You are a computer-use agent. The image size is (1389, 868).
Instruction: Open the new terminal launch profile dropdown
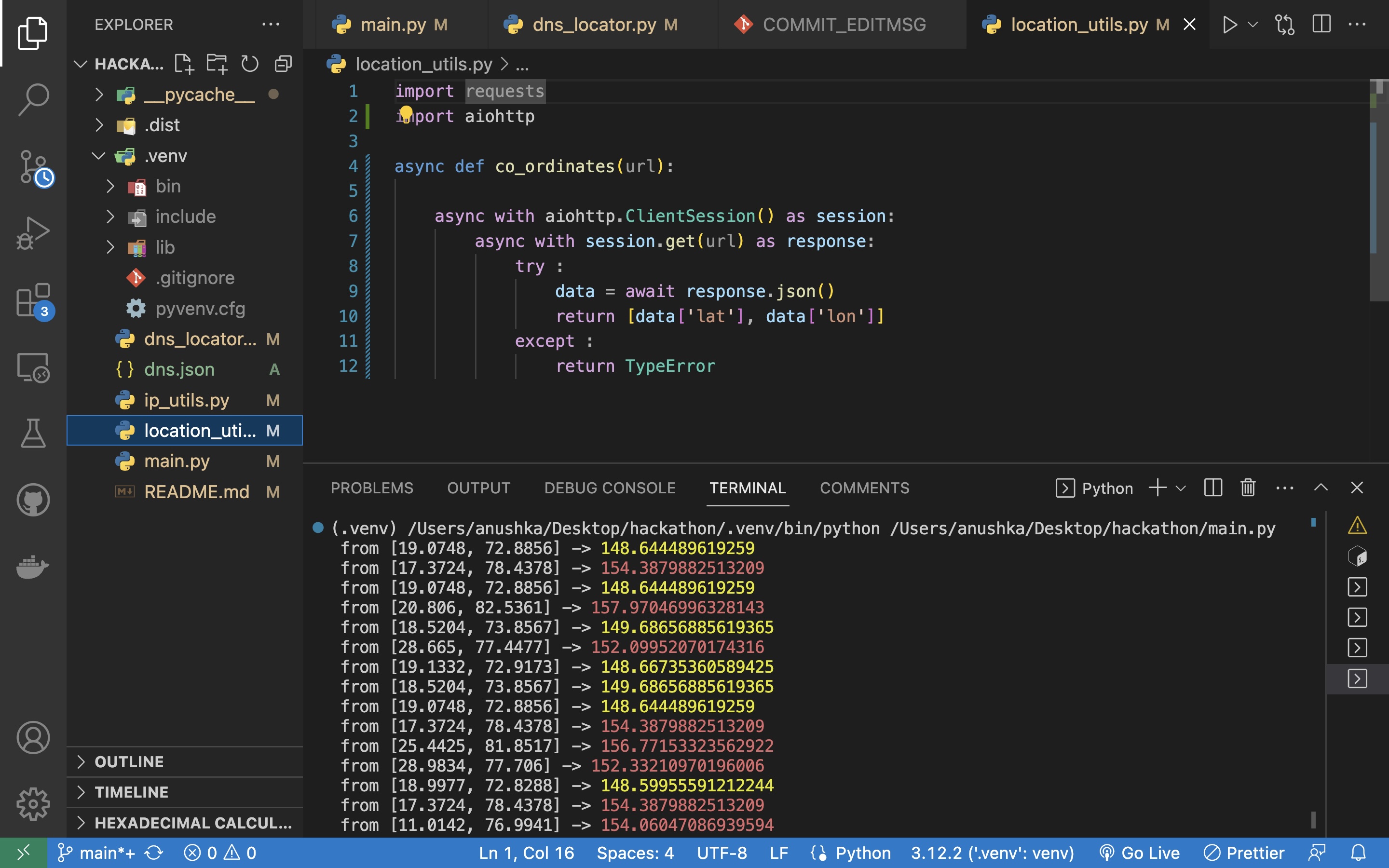(1181, 488)
